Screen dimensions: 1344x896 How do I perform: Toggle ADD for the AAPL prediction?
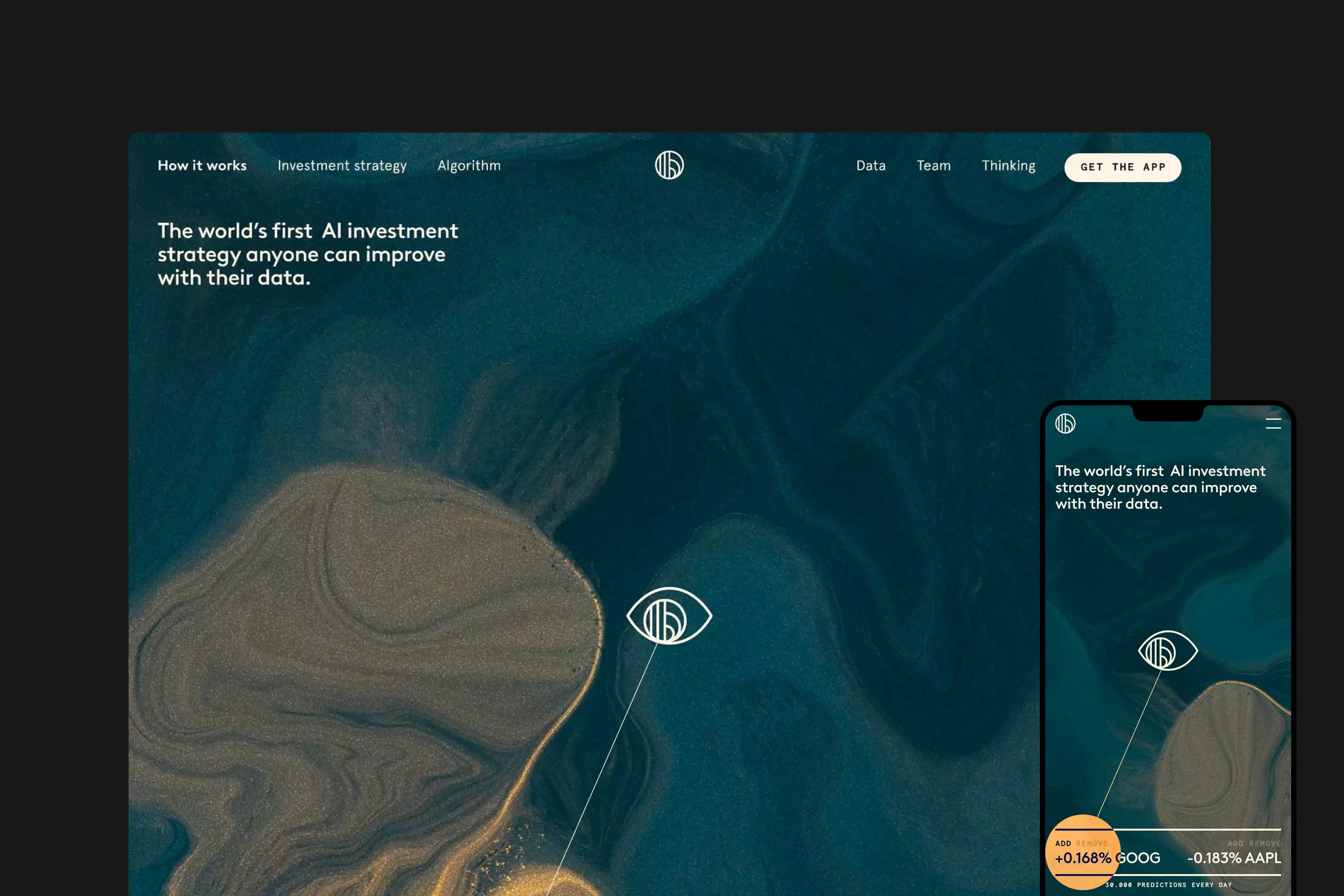(1235, 844)
